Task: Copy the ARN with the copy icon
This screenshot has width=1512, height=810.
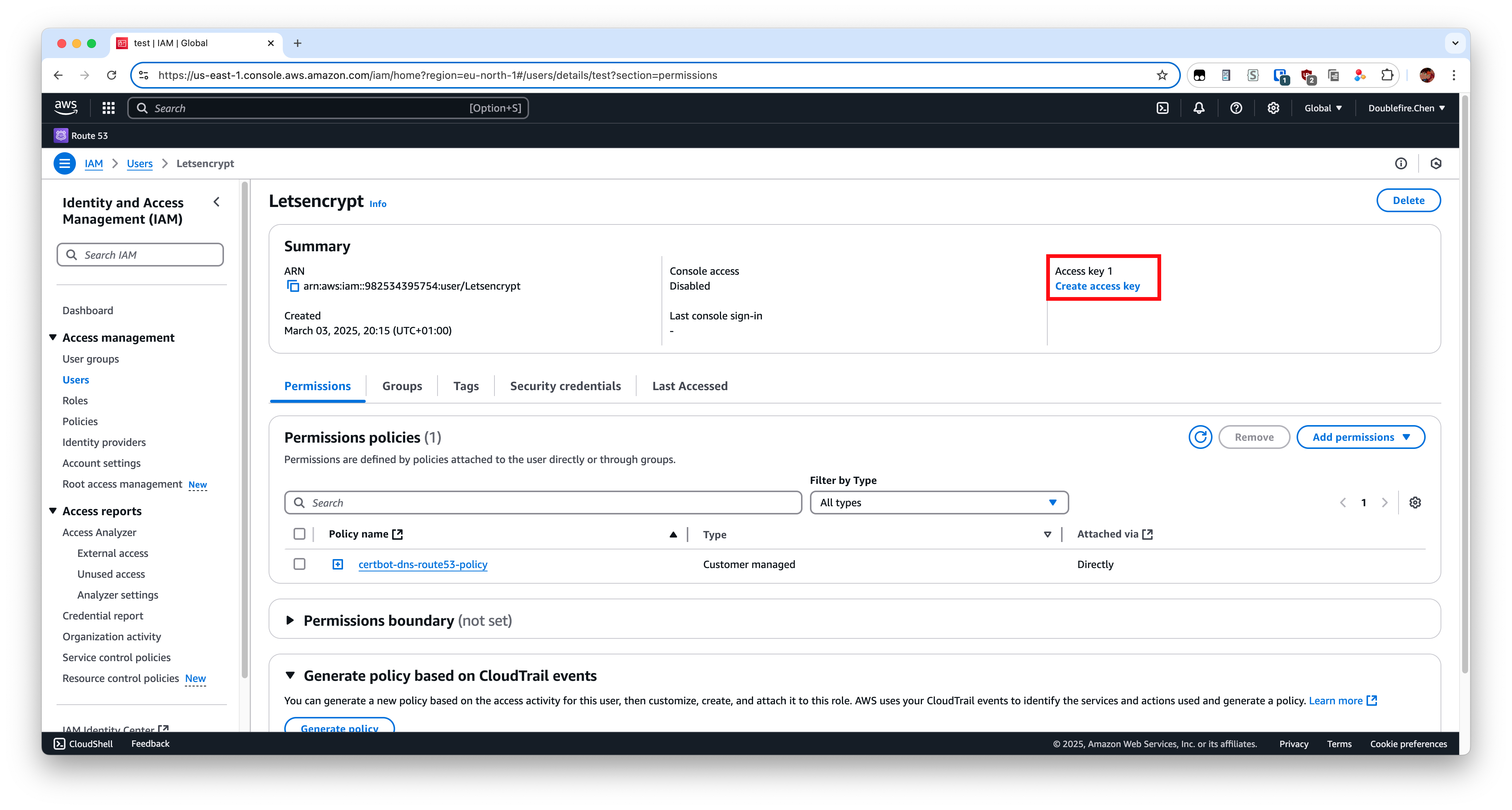Action: [292, 286]
